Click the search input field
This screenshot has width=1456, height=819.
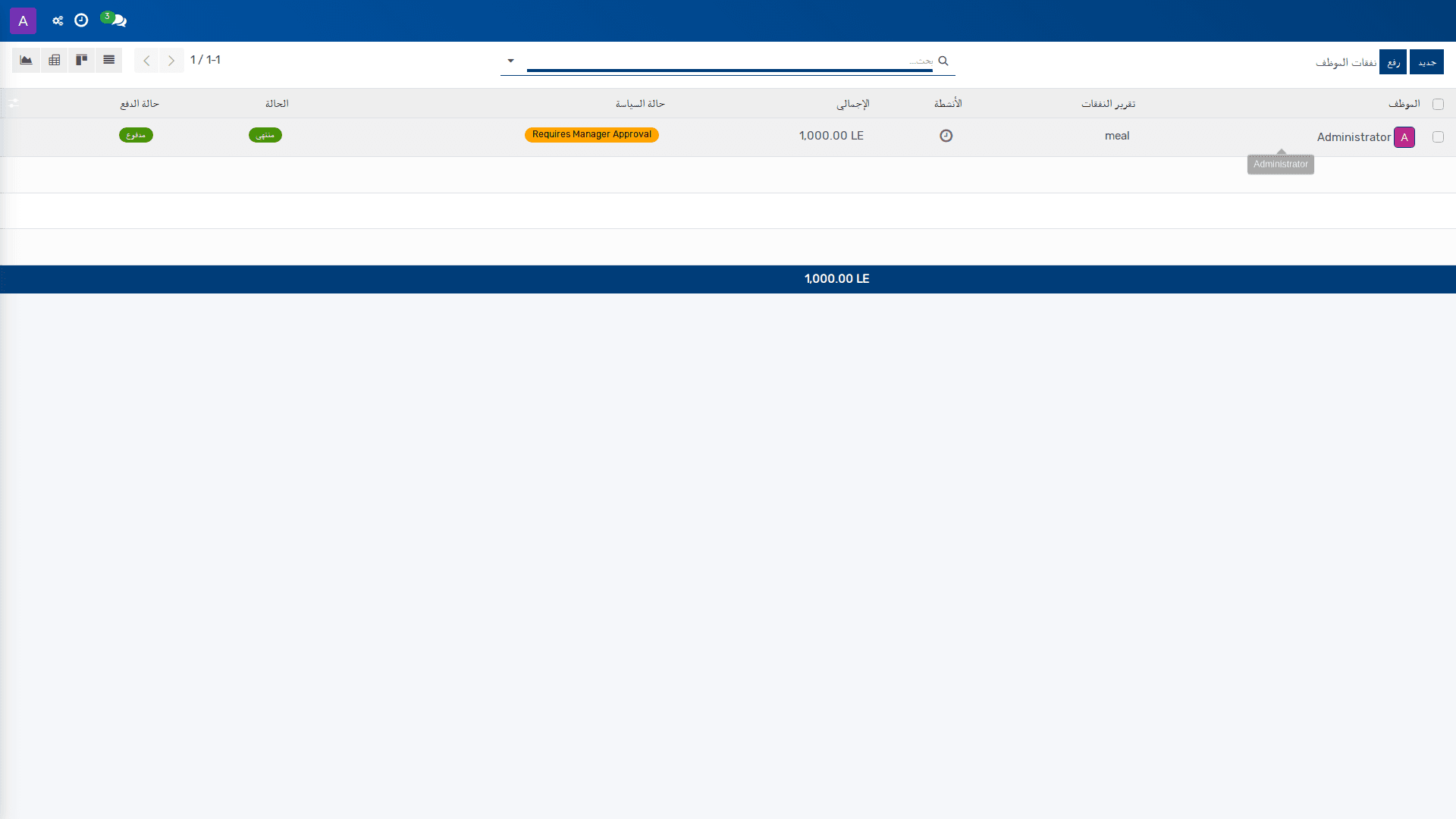click(x=730, y=61)
